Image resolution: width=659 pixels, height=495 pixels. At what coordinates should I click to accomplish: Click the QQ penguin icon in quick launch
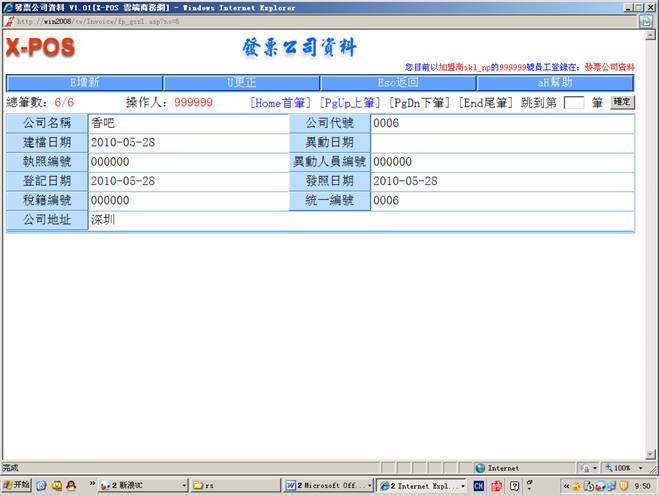pyautogui.click(x=71, y=485)
